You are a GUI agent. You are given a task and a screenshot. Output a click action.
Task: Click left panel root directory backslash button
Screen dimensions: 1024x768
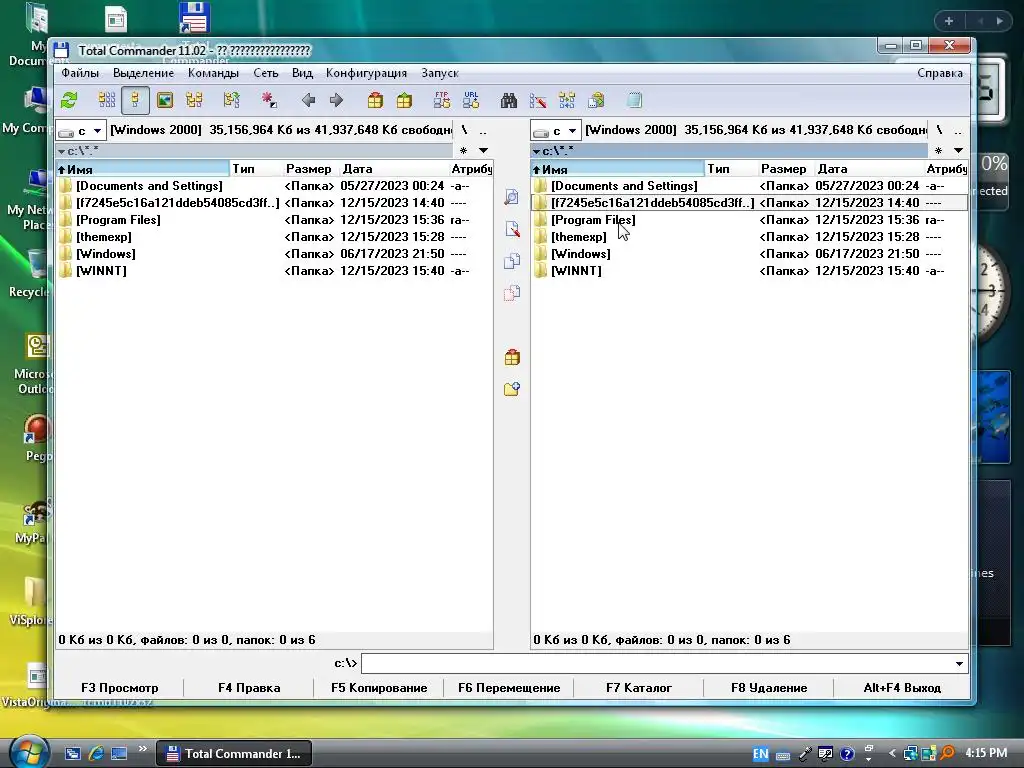point(464,131)
